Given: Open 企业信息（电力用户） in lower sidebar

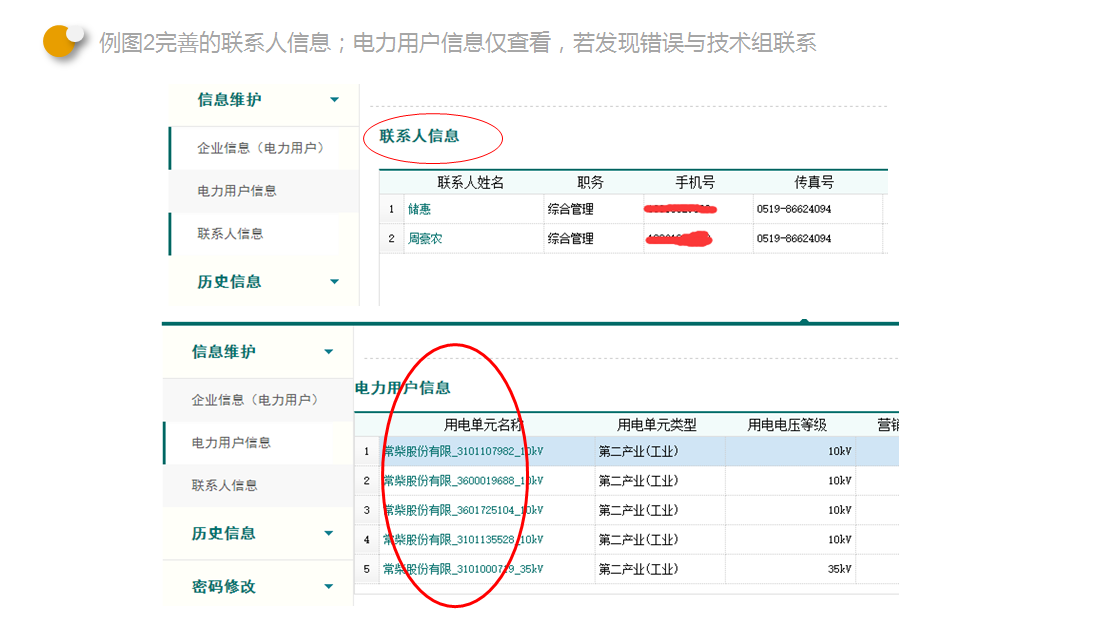Looking at the screenshot, I should pyautogui.click(x=255, y=400).
